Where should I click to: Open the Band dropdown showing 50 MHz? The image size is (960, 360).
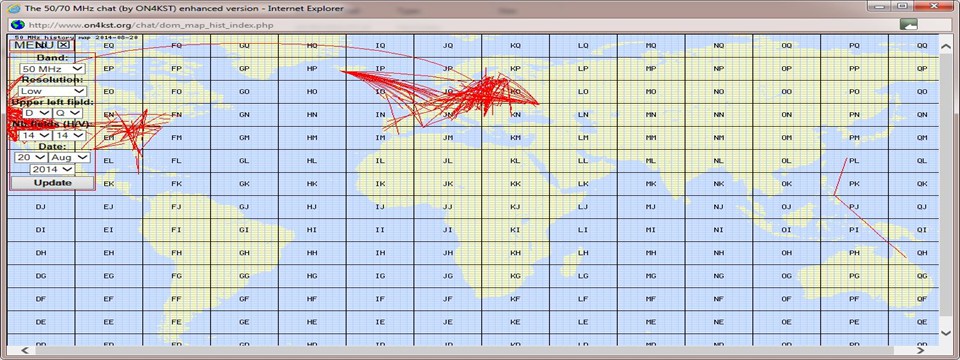(52, 69)
